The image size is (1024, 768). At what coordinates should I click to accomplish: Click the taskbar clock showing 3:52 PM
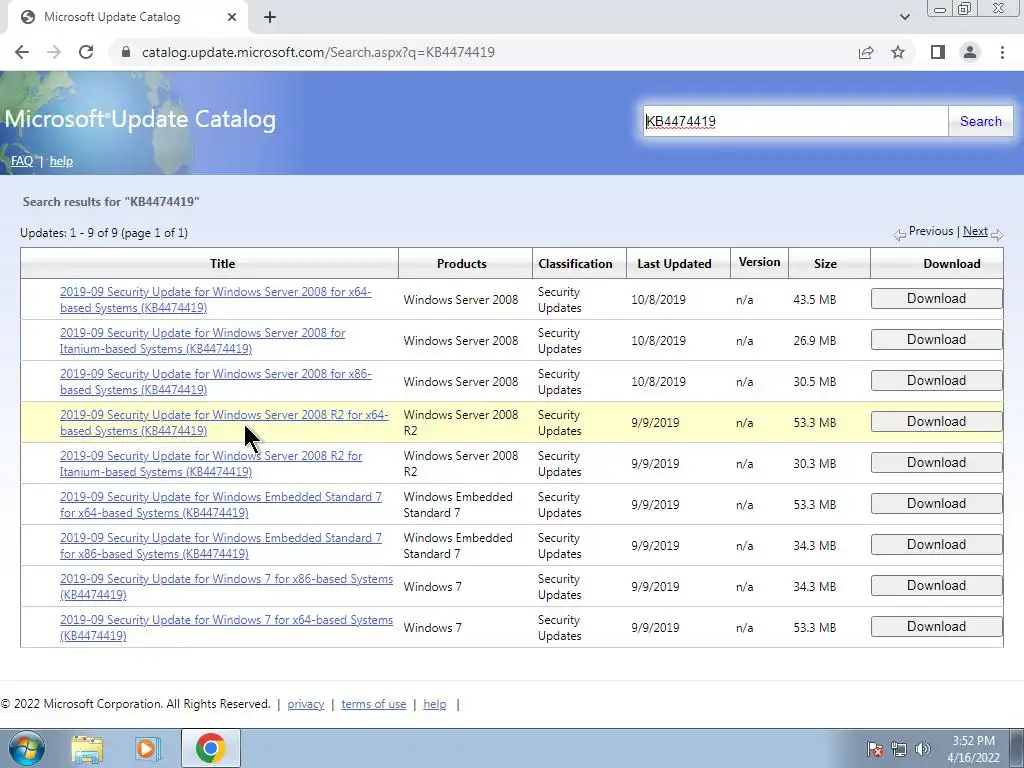click(x=973, y=749)
